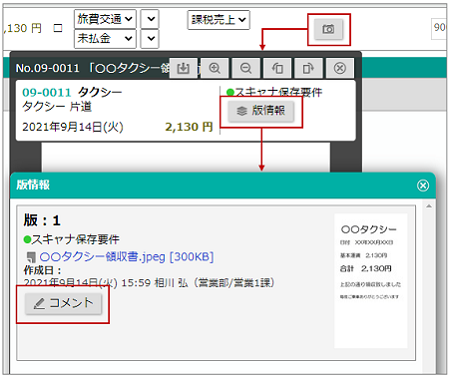Screen dimensions: 449x378
Task: Toggle the checkbox next to the amount
Action: pos(58,28)
